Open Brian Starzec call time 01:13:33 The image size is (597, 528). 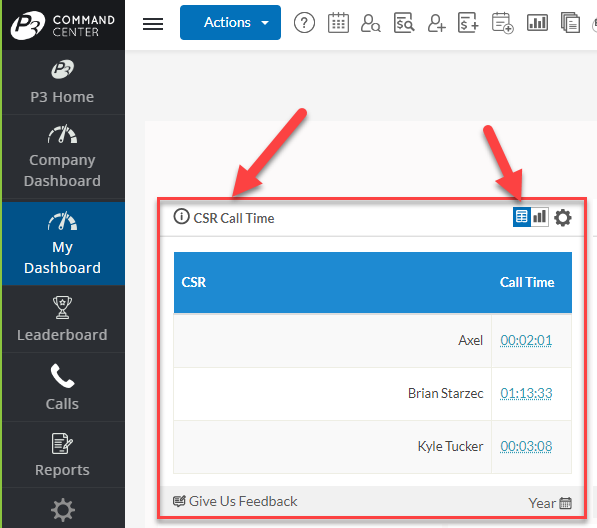tap(526, 393)
